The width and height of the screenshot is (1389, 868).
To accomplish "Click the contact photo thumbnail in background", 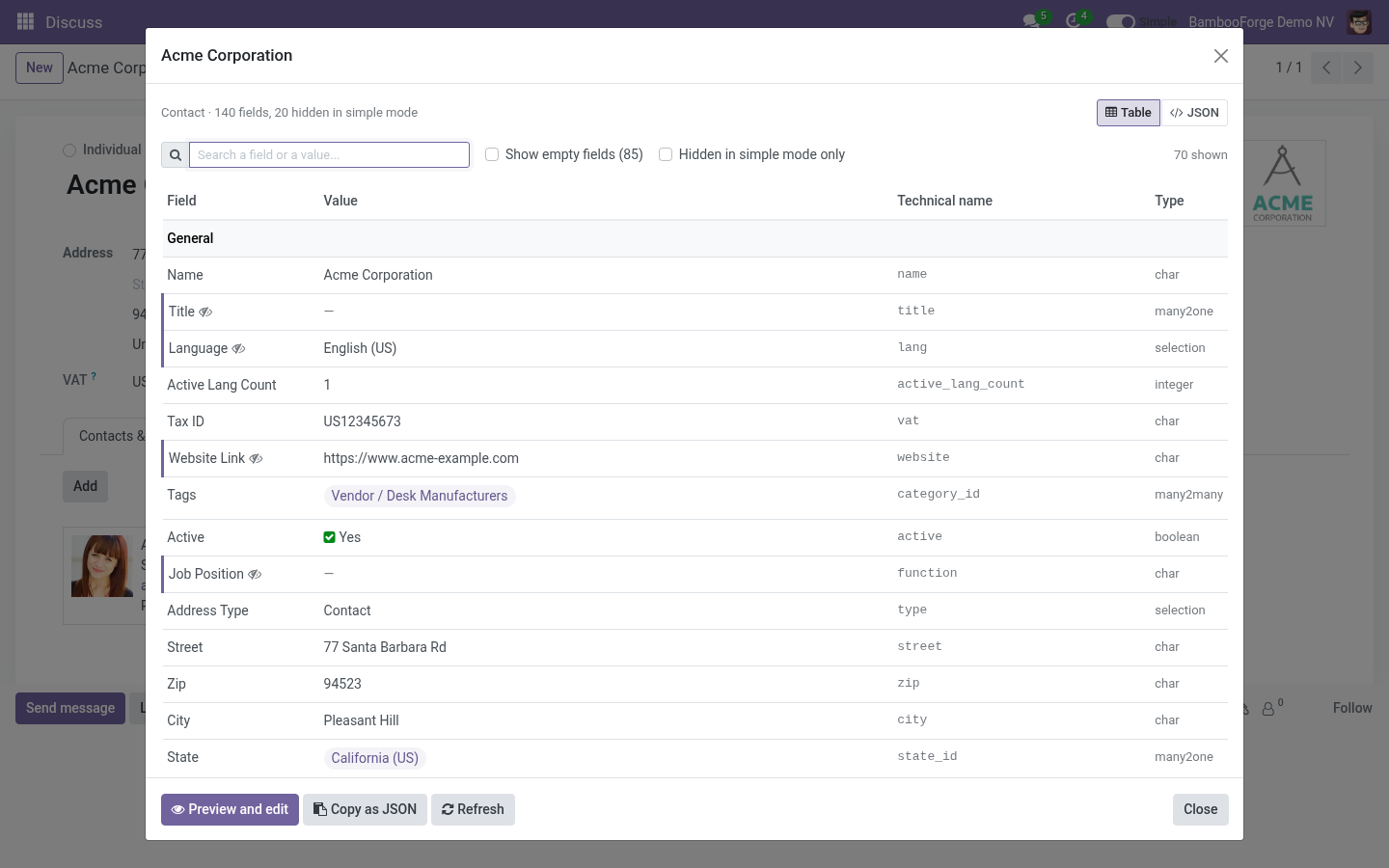I will [102, 566].
